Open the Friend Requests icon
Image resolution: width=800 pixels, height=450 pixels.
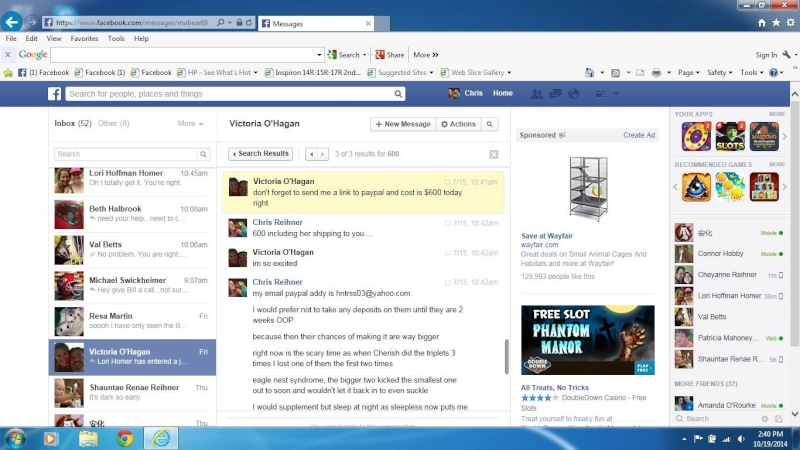[x=536, y=93]
